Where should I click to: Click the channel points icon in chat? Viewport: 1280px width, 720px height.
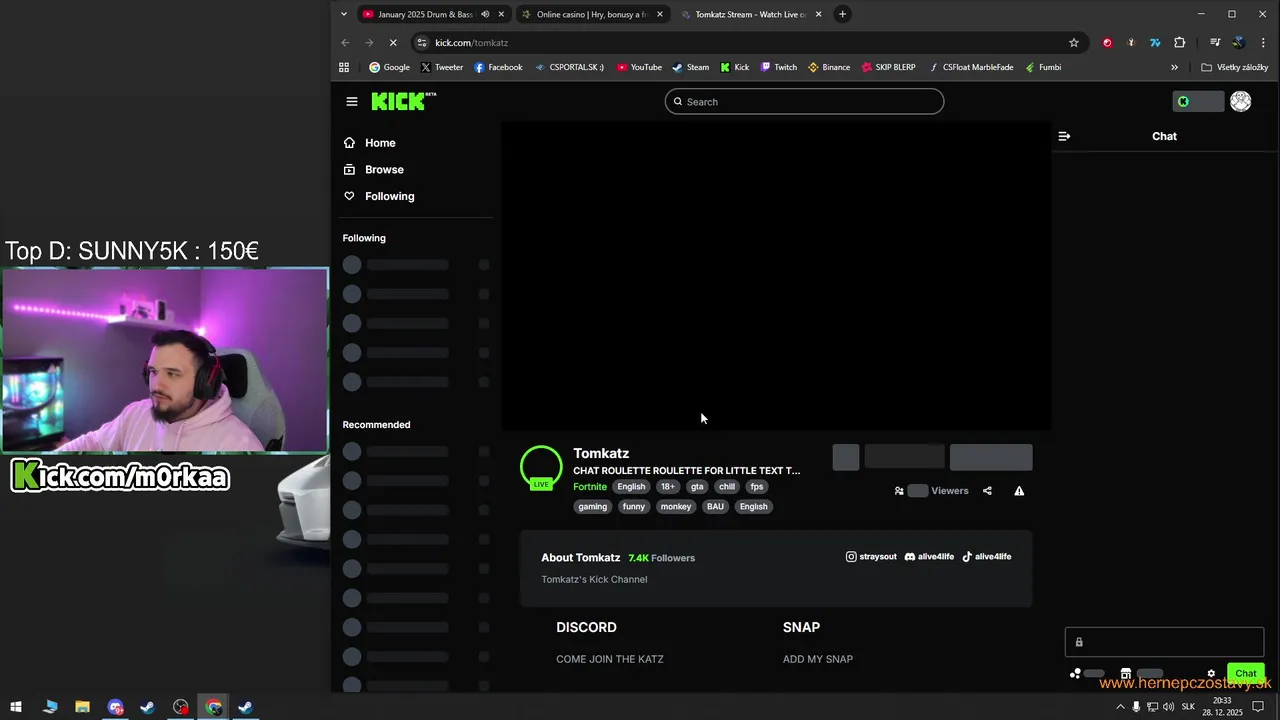click(x=1075, y=674)
